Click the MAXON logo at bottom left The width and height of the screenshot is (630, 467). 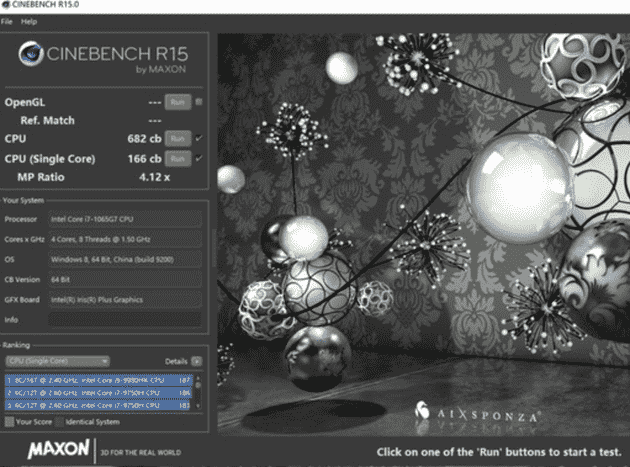click(x=58, y=449)
